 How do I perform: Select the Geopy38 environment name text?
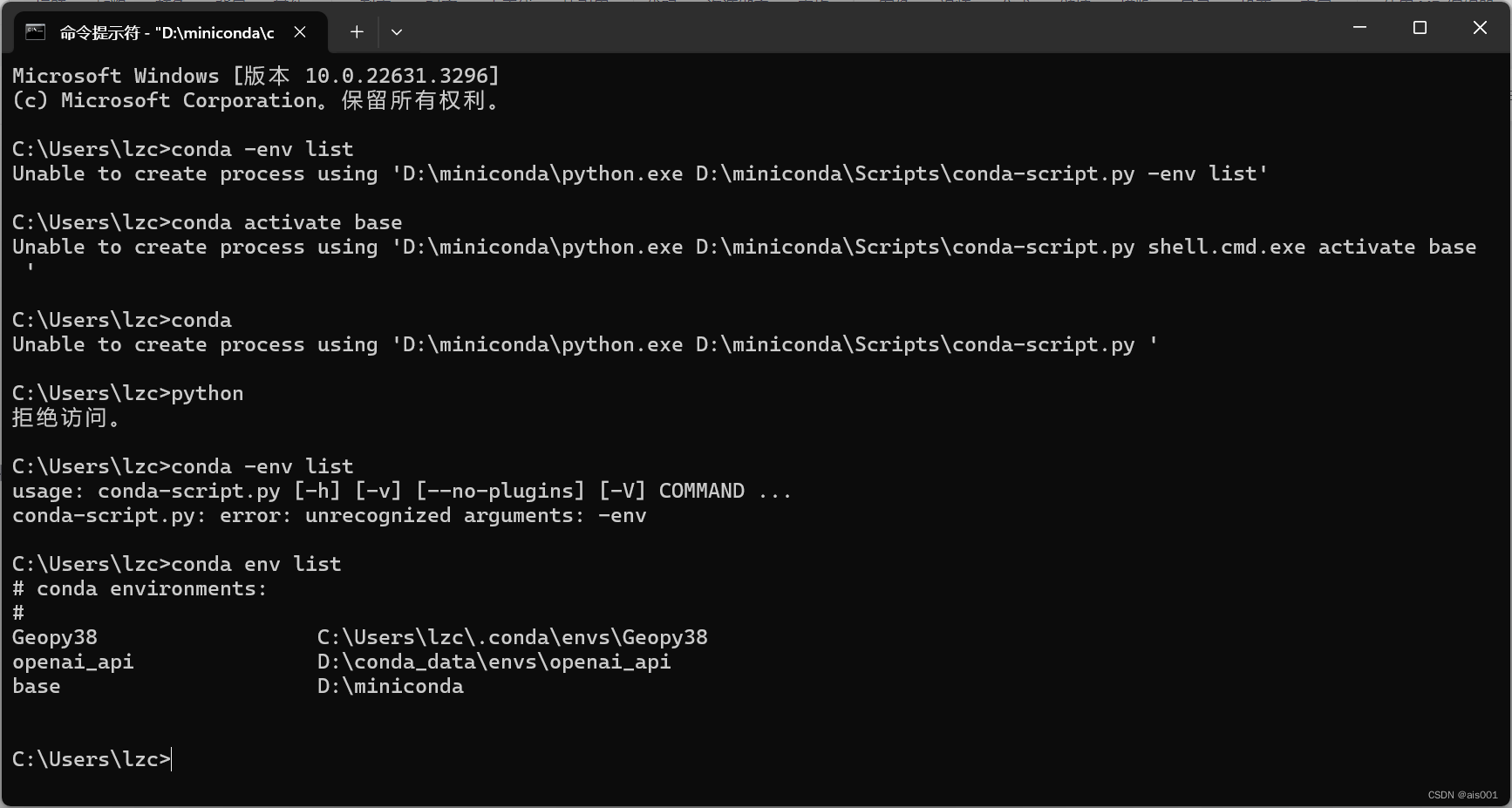point(54,637)
